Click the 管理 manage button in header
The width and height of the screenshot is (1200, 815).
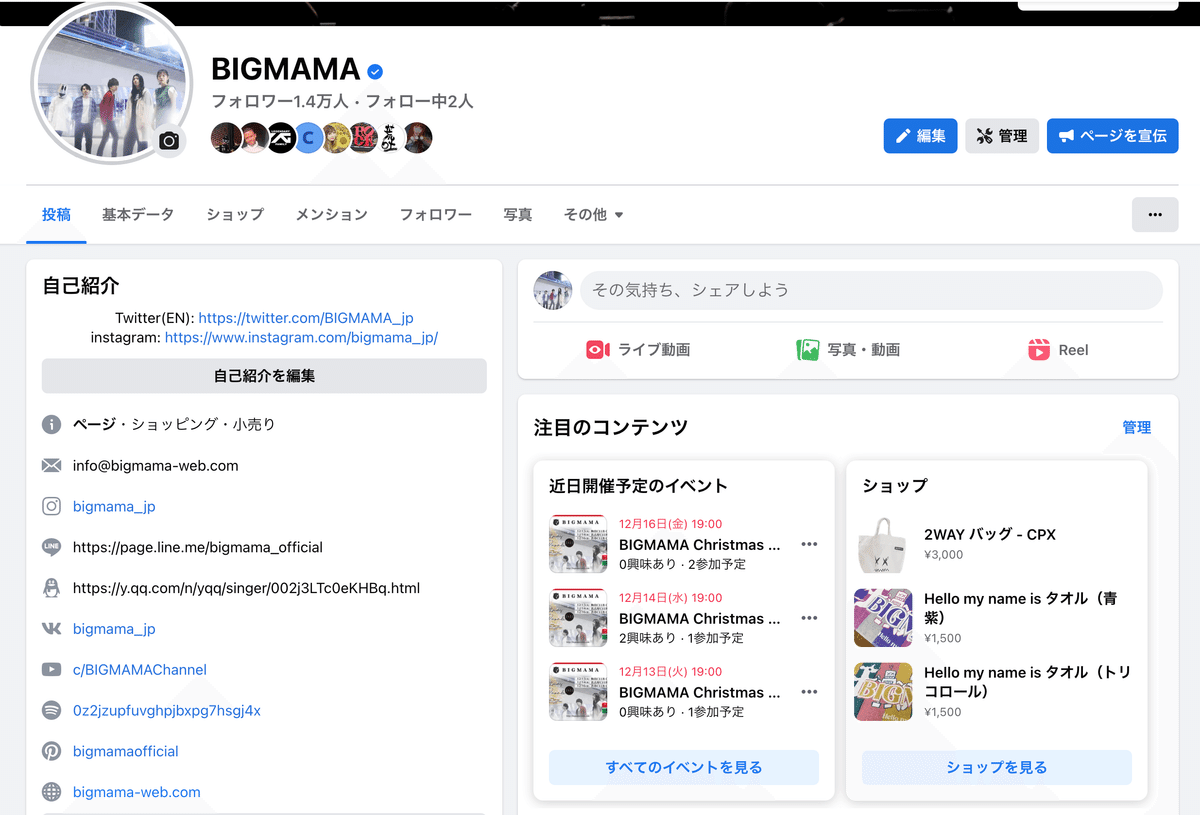pos(1002,136)
